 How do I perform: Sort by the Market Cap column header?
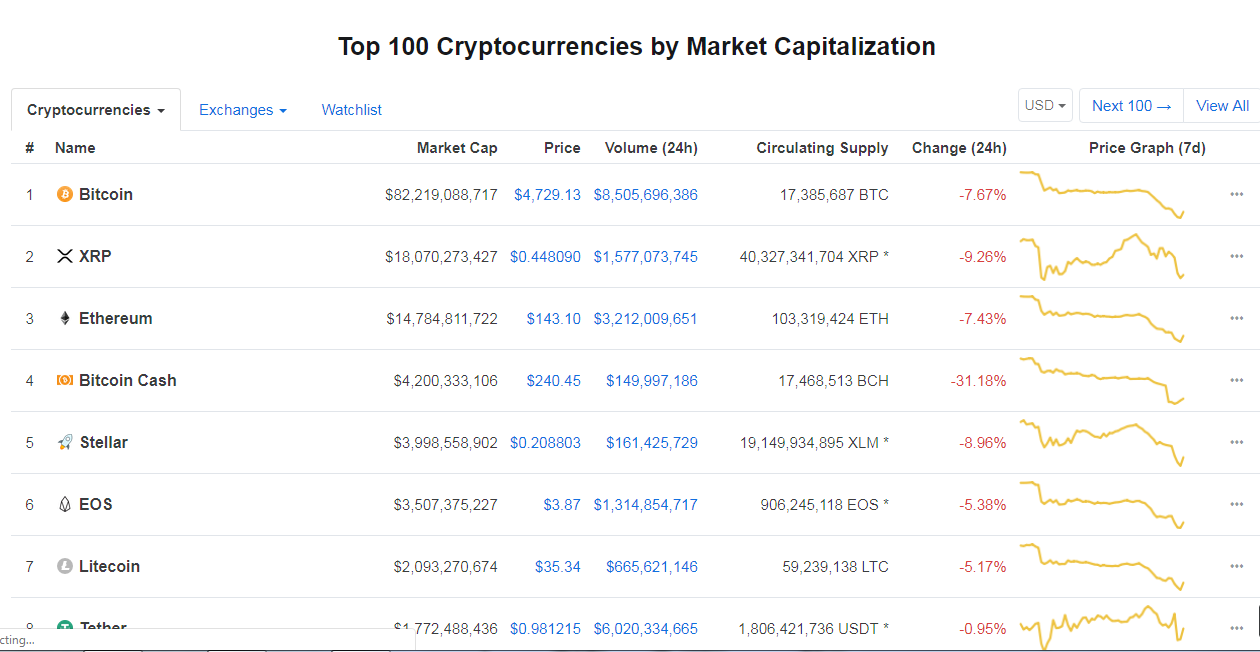click(x=457, y=148)
